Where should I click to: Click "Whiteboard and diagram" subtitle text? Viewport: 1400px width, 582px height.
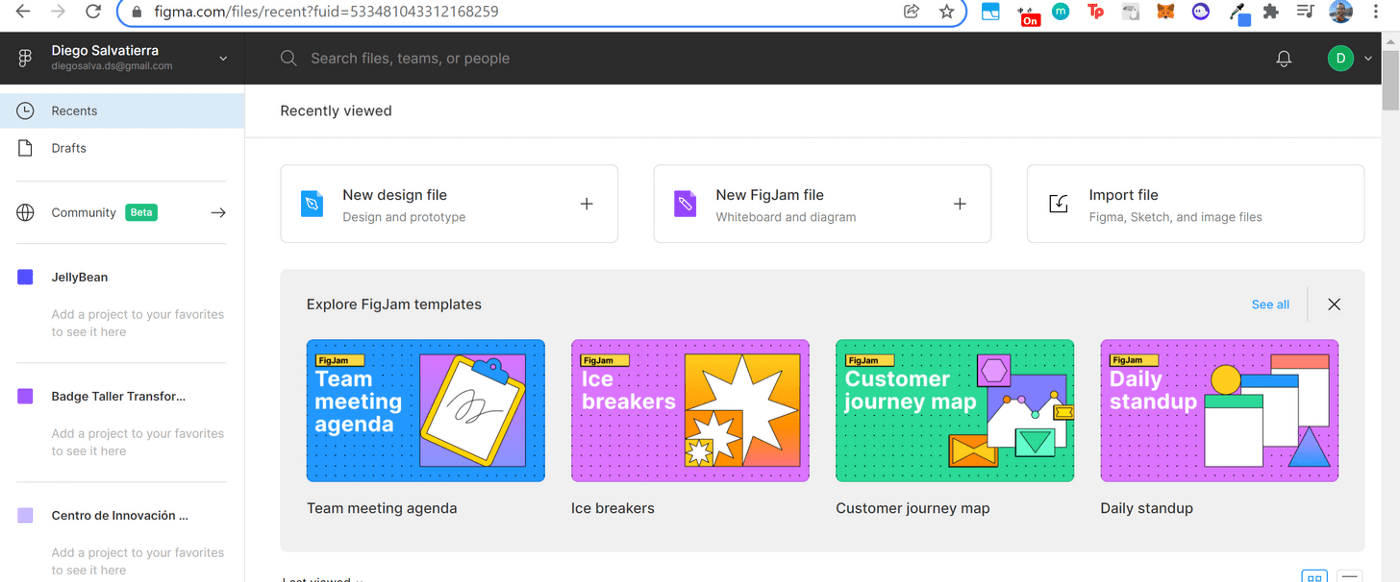[786, 217]
